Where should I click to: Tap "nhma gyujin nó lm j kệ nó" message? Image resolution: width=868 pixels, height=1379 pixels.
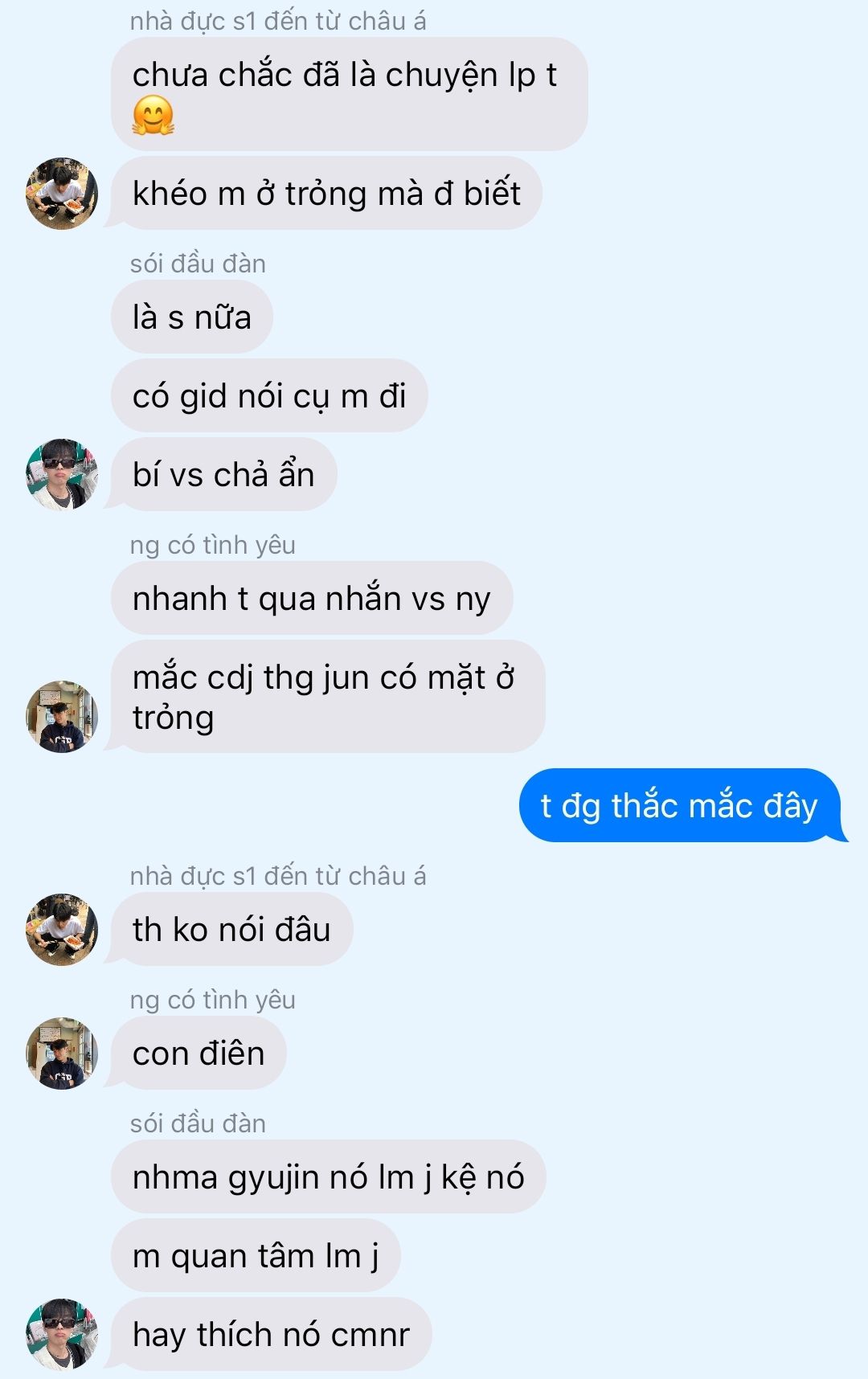pos(329,1176)
